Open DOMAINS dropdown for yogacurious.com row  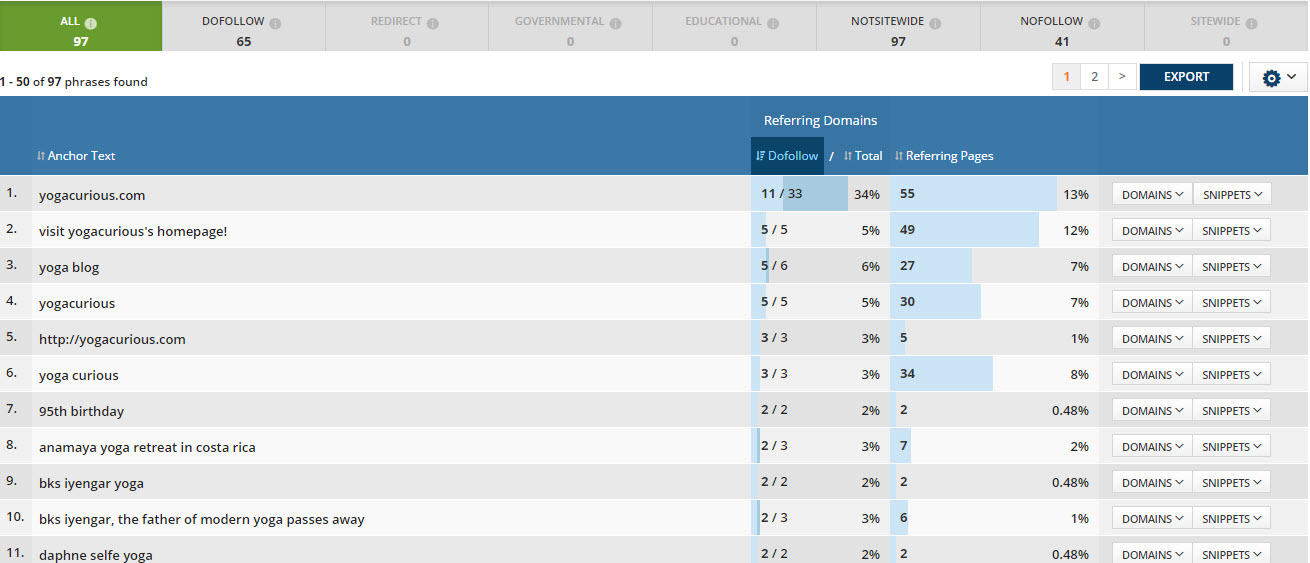tap(1152, 194)
